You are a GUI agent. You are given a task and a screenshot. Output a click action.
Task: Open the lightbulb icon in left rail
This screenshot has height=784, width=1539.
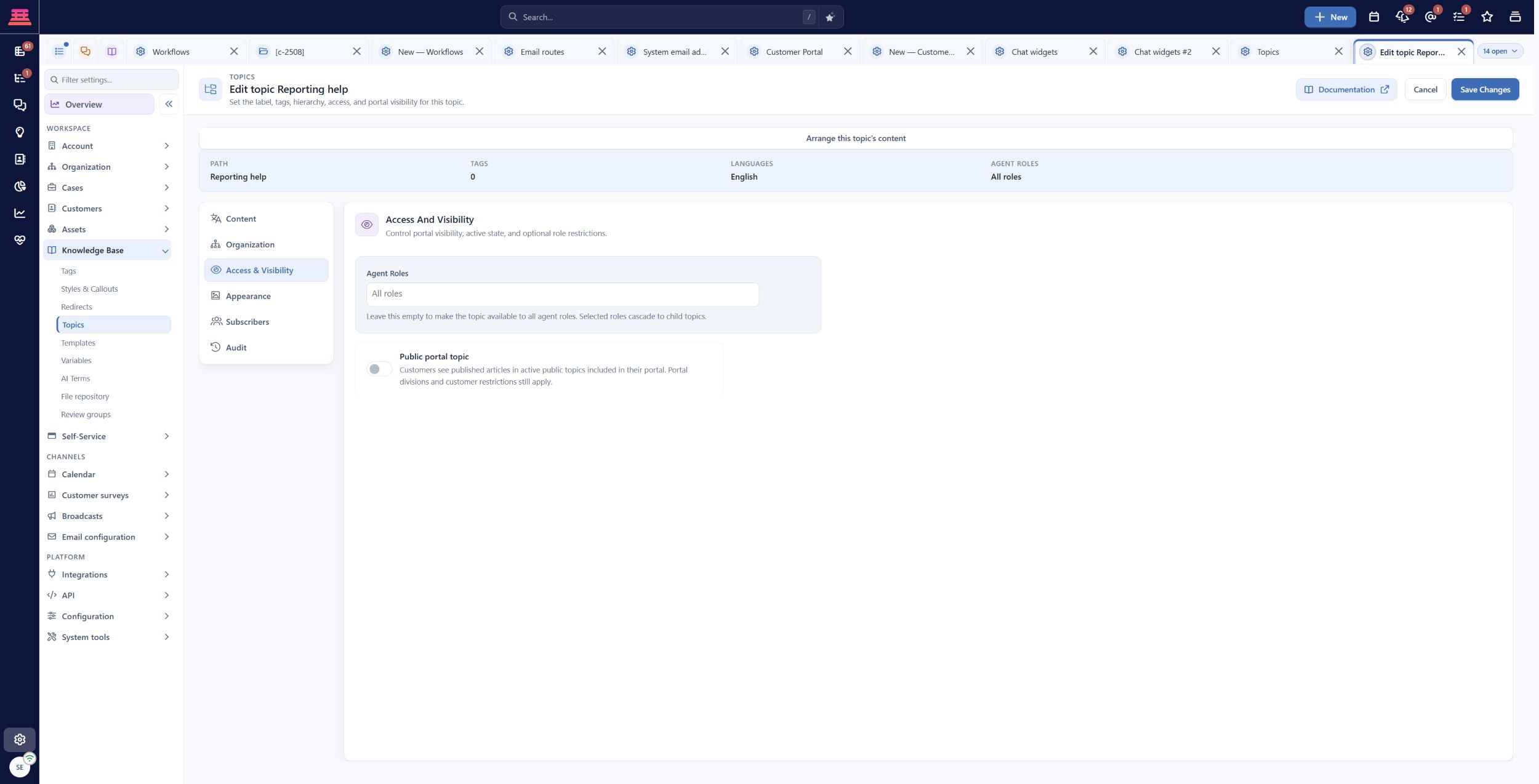(x=20, y=132)
